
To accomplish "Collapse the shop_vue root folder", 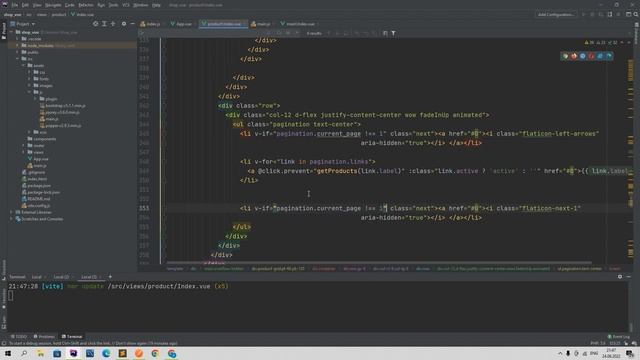I will [x=12, y=32].
